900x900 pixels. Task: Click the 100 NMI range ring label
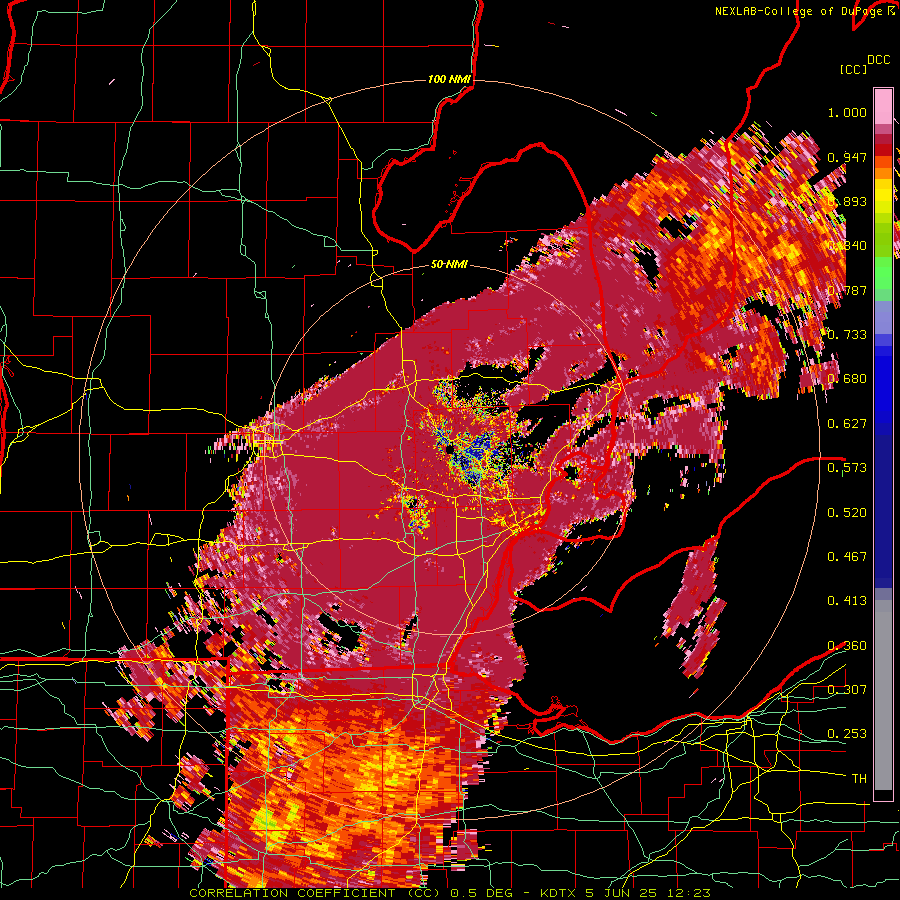click(x=449, y=79)
